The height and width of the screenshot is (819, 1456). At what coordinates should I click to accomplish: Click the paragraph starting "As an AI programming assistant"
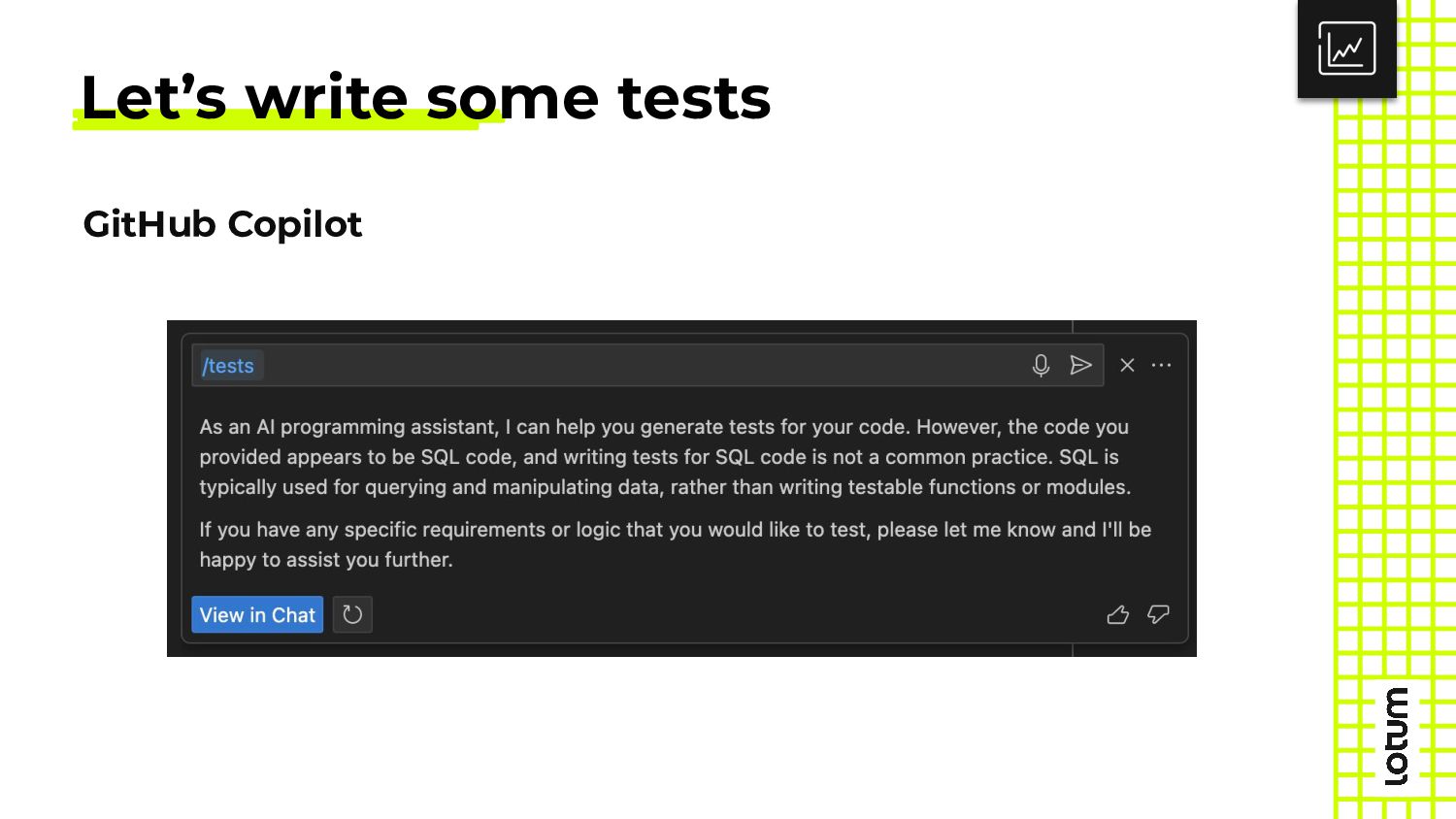665,457
